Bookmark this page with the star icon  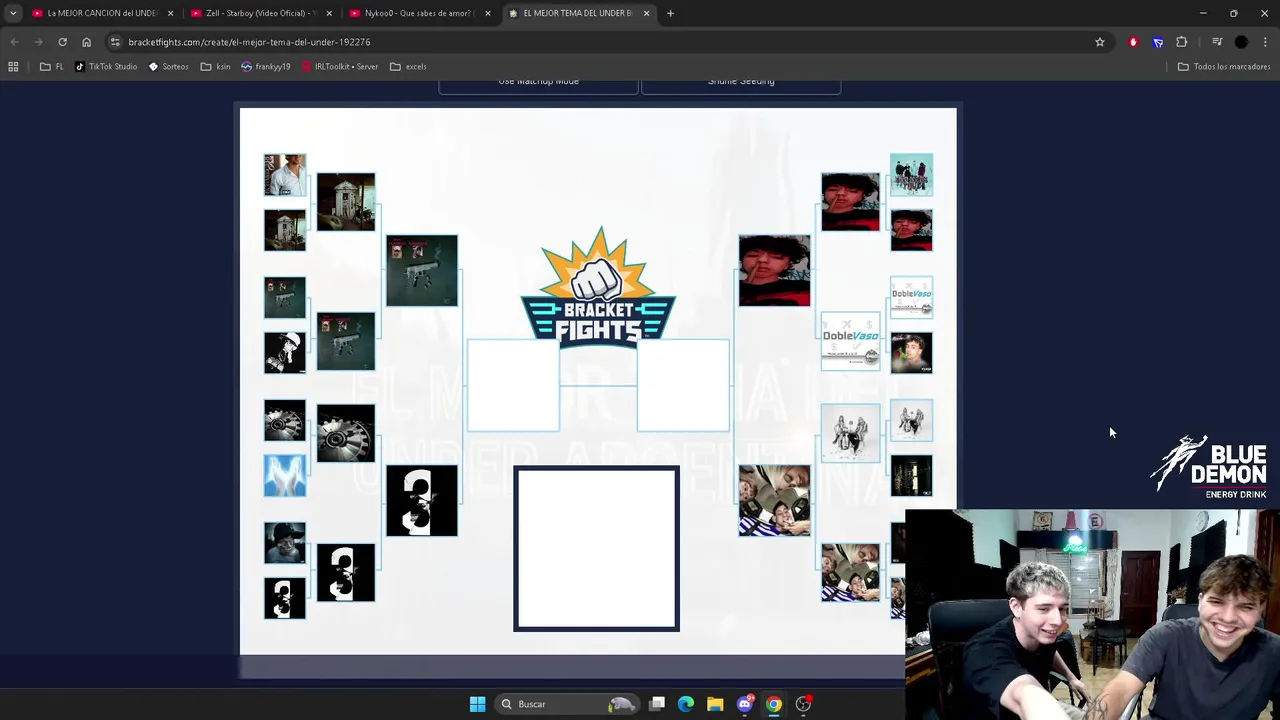click(x=1100, y=42)
